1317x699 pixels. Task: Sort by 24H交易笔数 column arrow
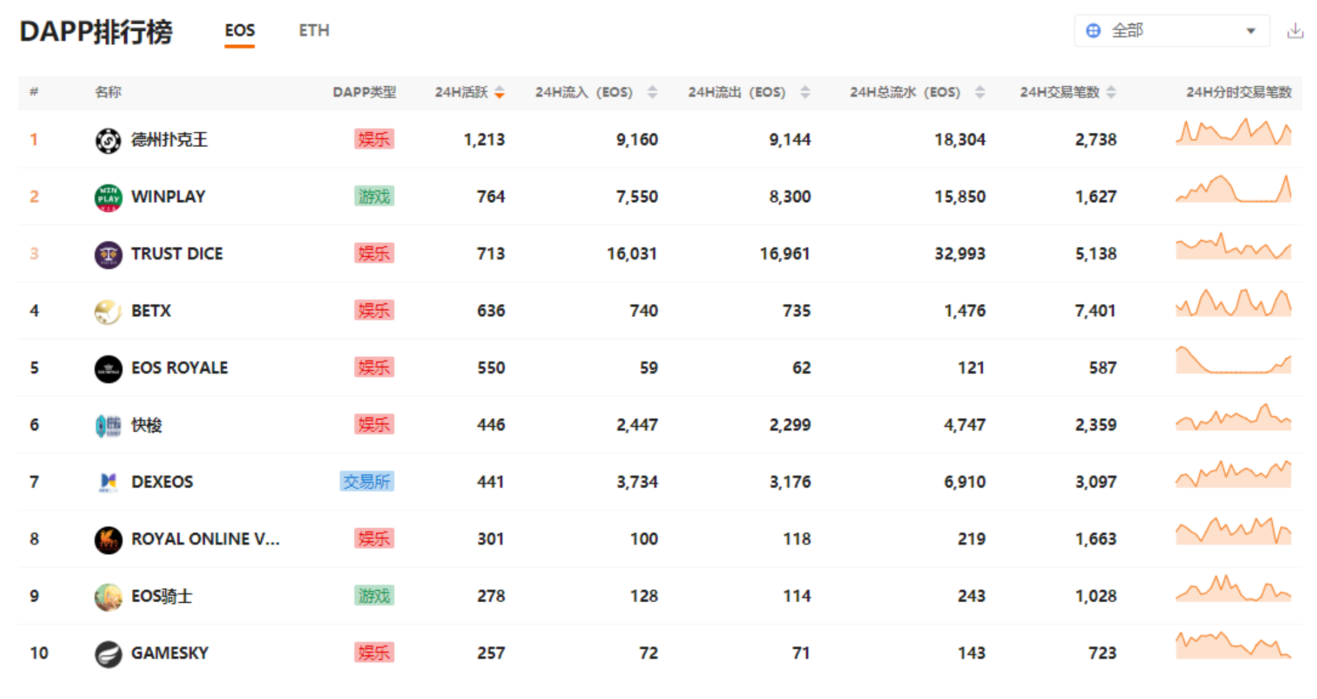[x=1111, y=92]
